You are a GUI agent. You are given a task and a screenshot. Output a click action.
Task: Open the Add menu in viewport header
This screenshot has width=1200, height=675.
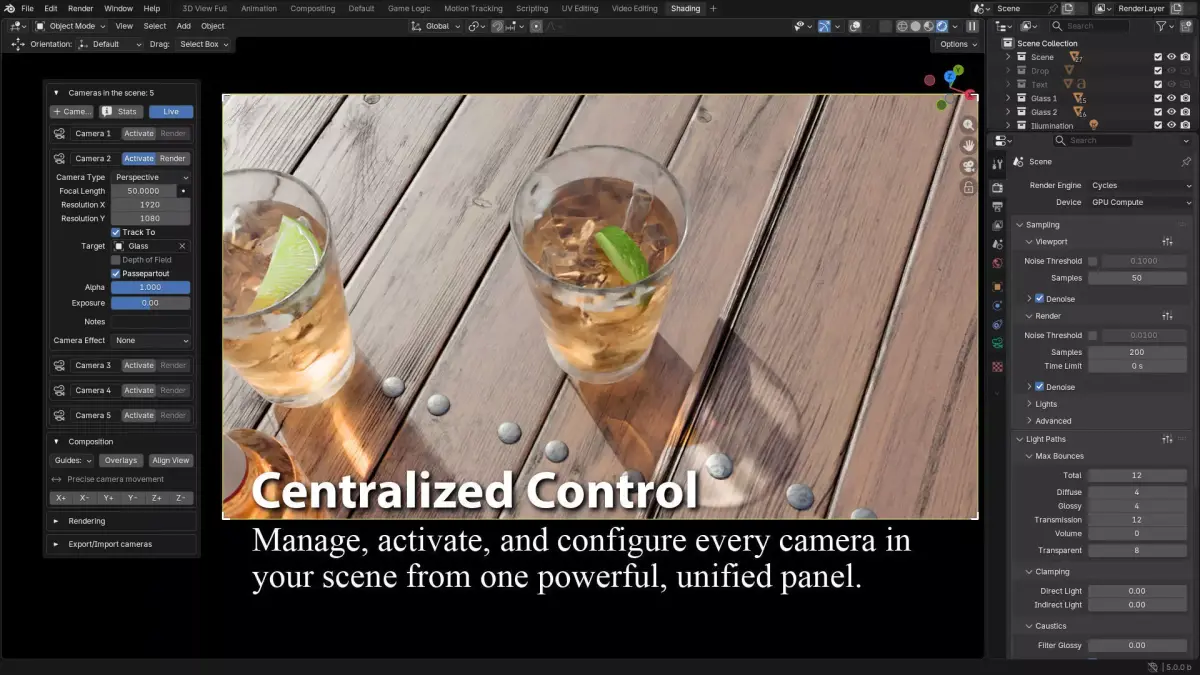[184, 26]
